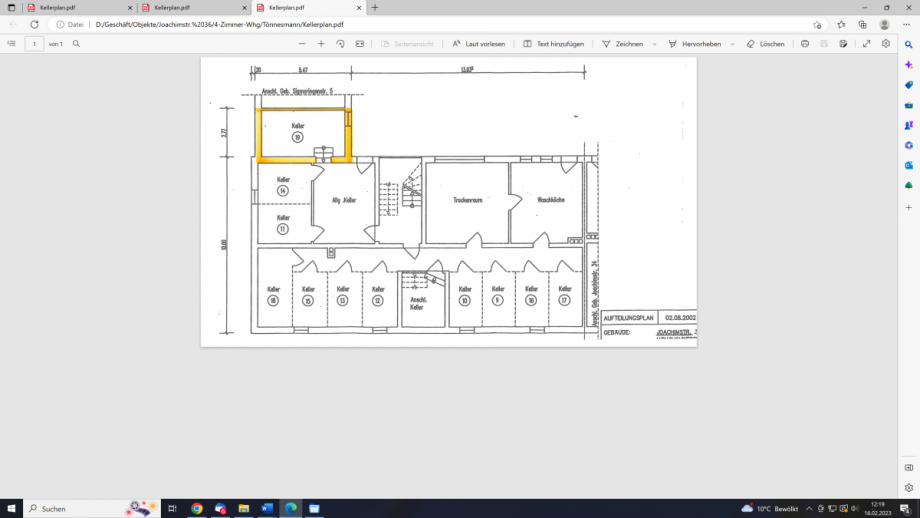Open the Edge sidebar search icon
Viewport: 920px width, 518px height.
pos(909,45)
